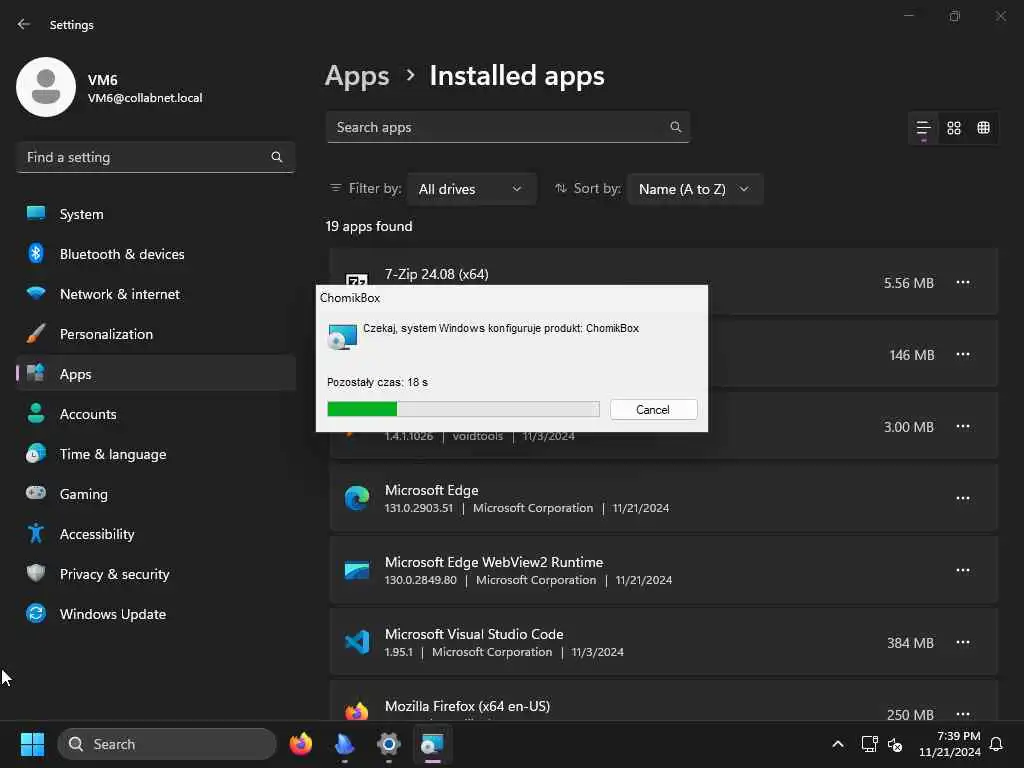Switch to list view layout
The height and width of the screenshot is (768, 1024).
[923, 128]
